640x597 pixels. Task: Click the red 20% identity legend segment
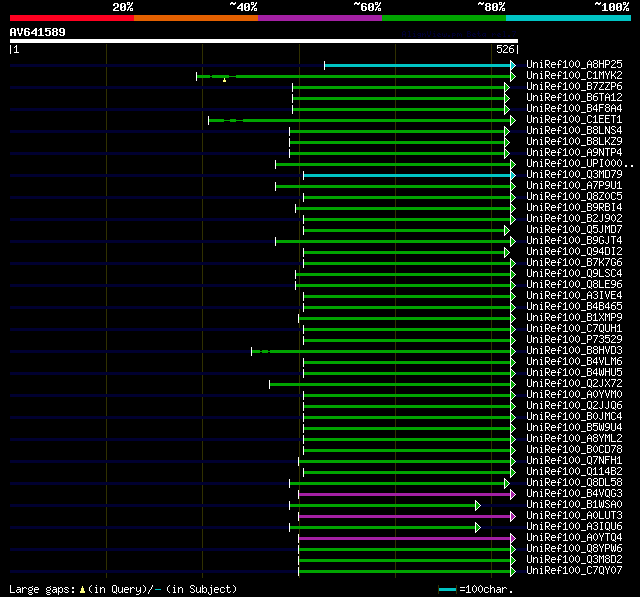click(72, 17)
